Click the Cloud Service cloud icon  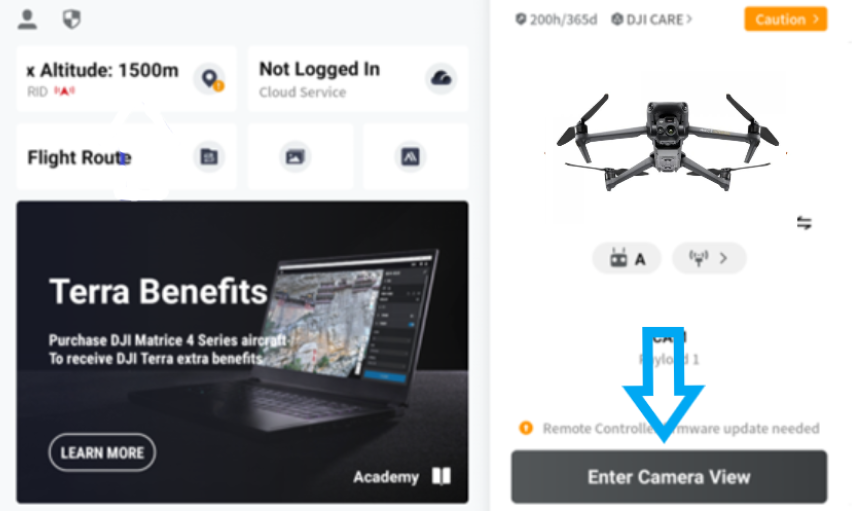click(x=441, y=78)
